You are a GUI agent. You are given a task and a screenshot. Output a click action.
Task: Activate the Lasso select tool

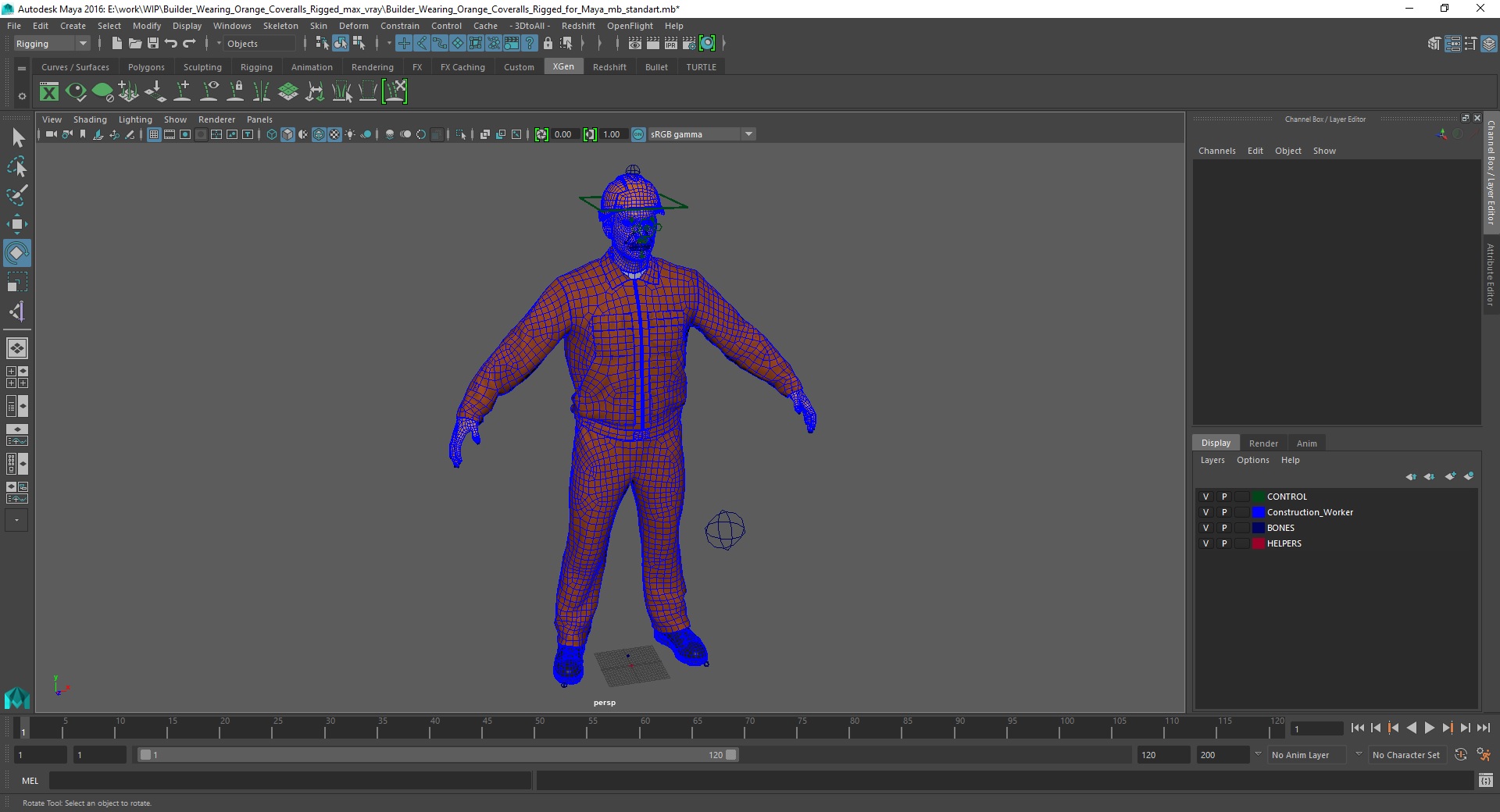pyautogui.click(x=17, y=167)
